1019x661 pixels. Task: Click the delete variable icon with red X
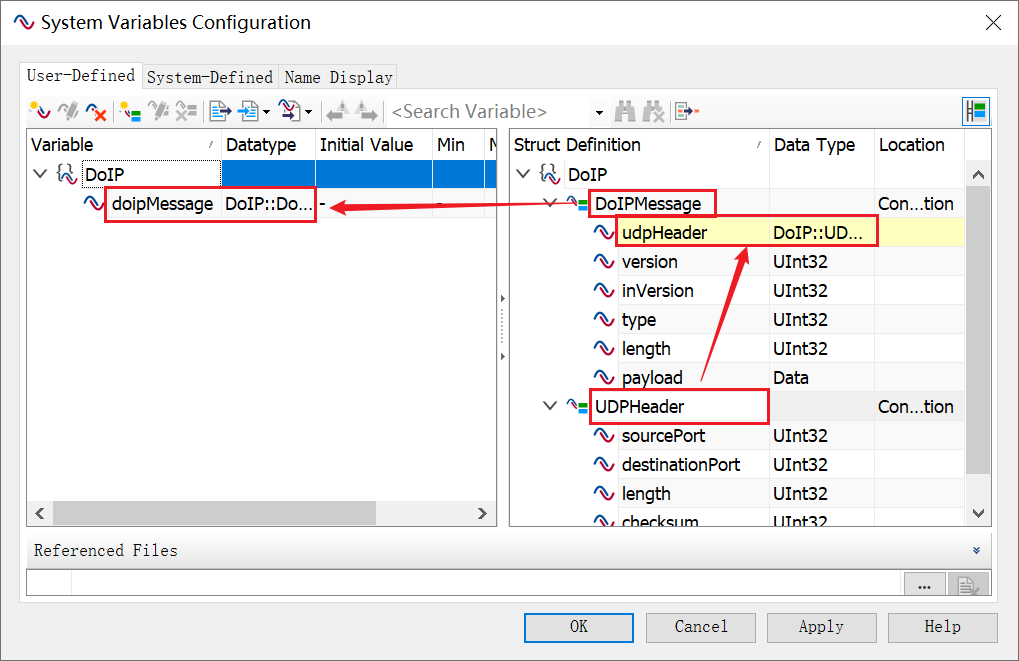(x=96, y=111)
